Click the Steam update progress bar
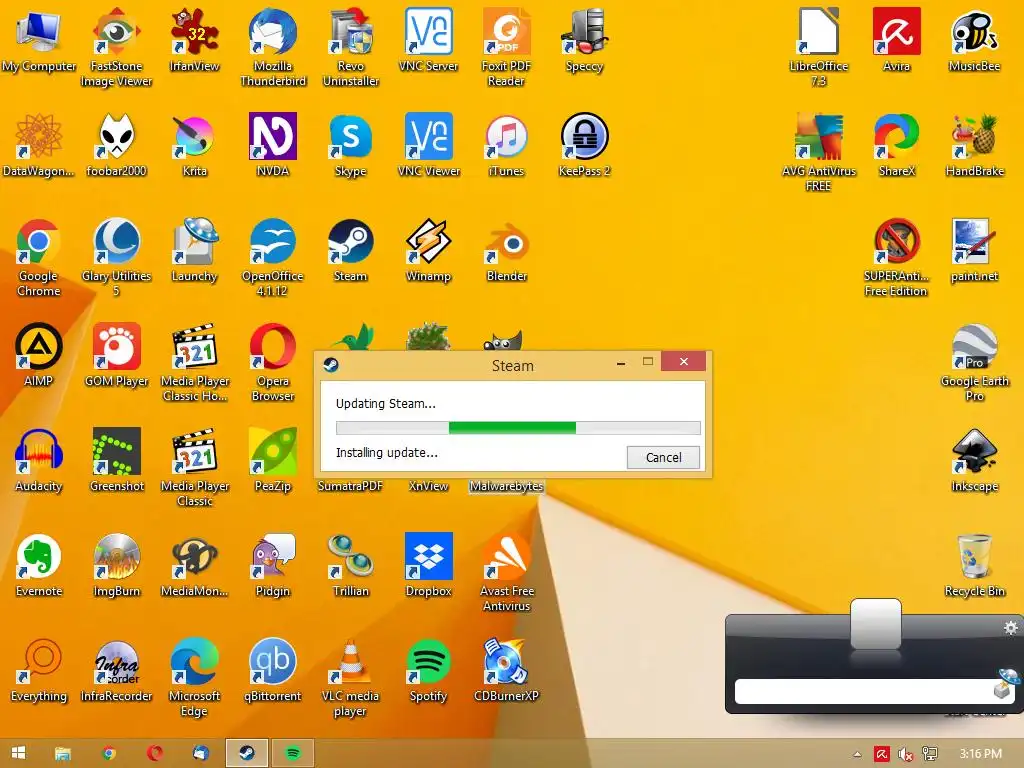 point(518,428)
